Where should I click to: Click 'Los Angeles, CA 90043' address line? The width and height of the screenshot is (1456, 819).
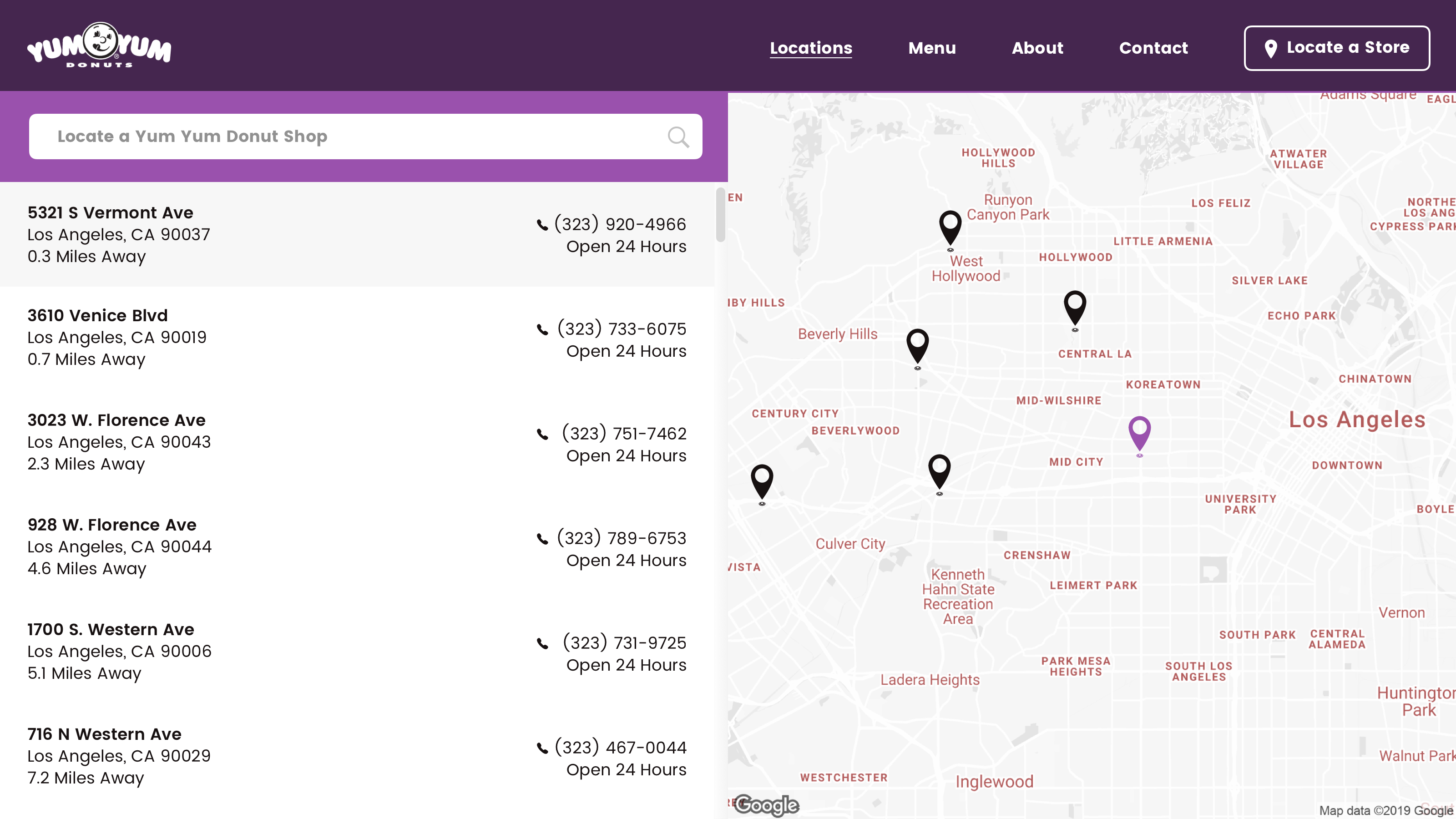tap(119, 442)
